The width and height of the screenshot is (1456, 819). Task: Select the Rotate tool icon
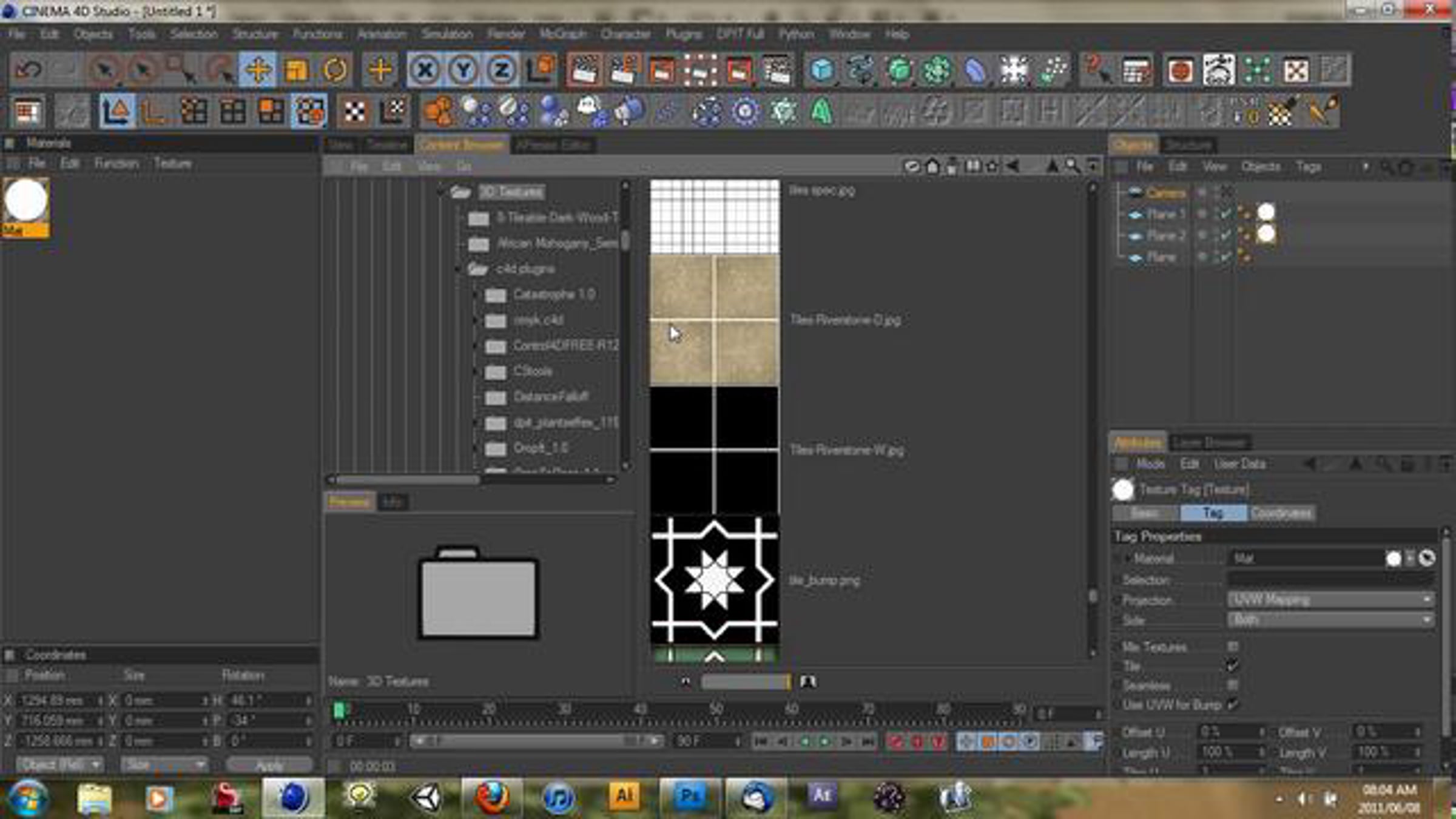(x=334, y=70)
